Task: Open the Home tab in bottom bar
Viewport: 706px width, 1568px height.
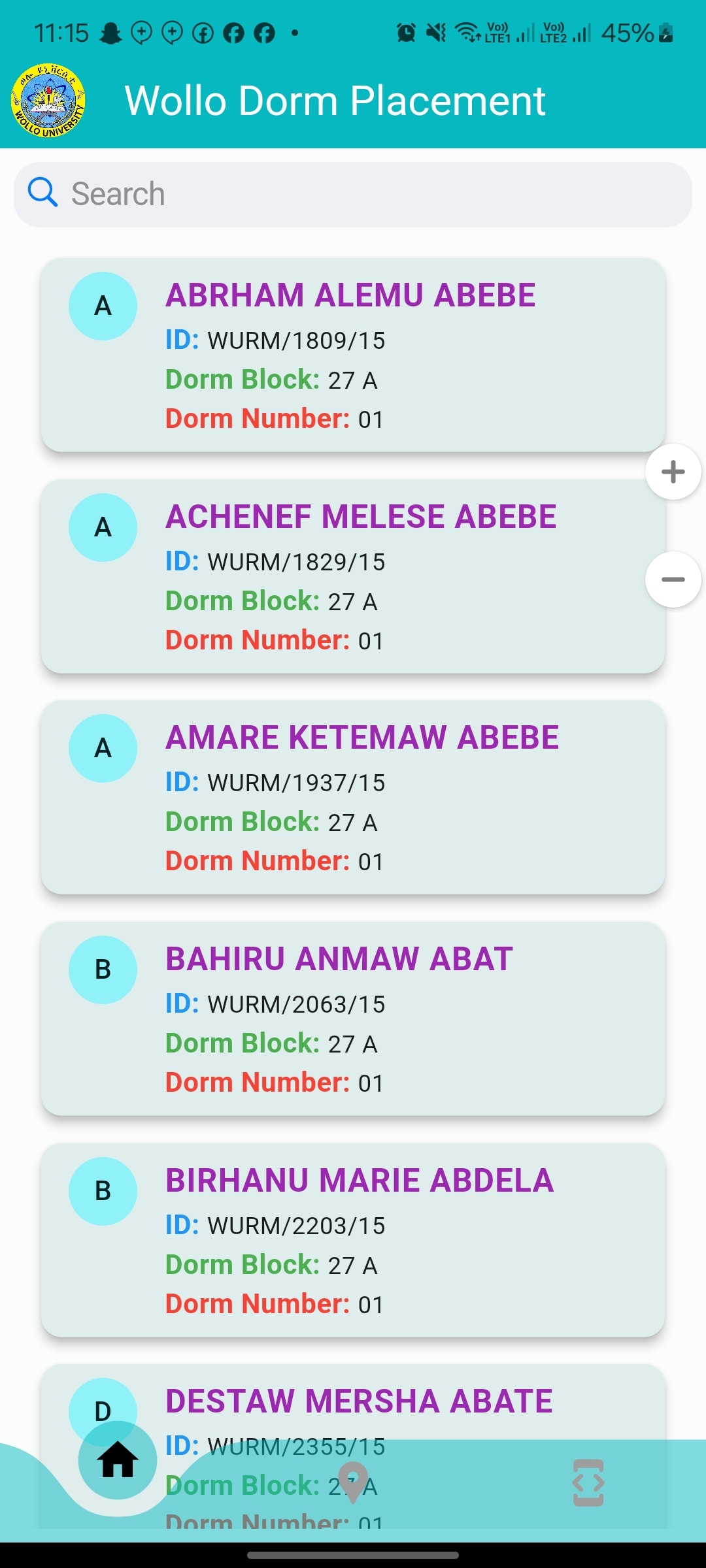Action: pyautogui.click(x=118, y=1460)
